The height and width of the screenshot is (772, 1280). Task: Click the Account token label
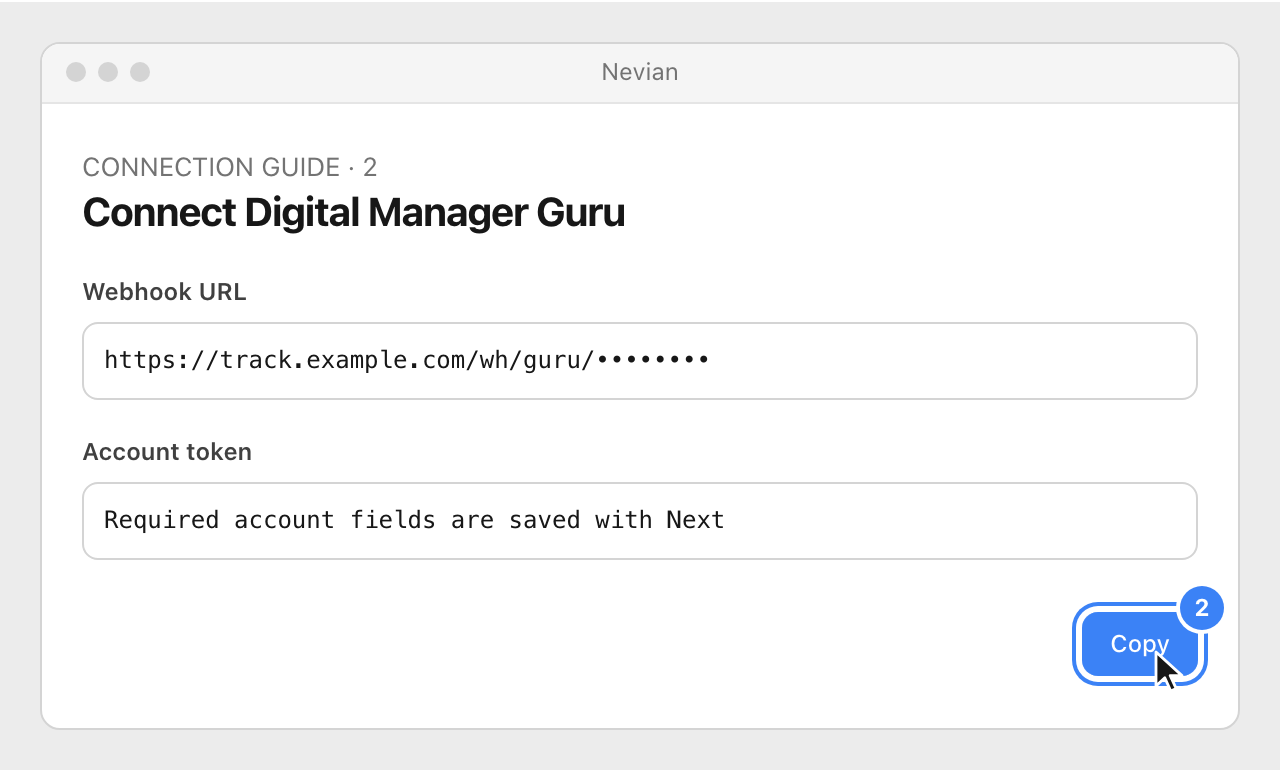point(167,452)
